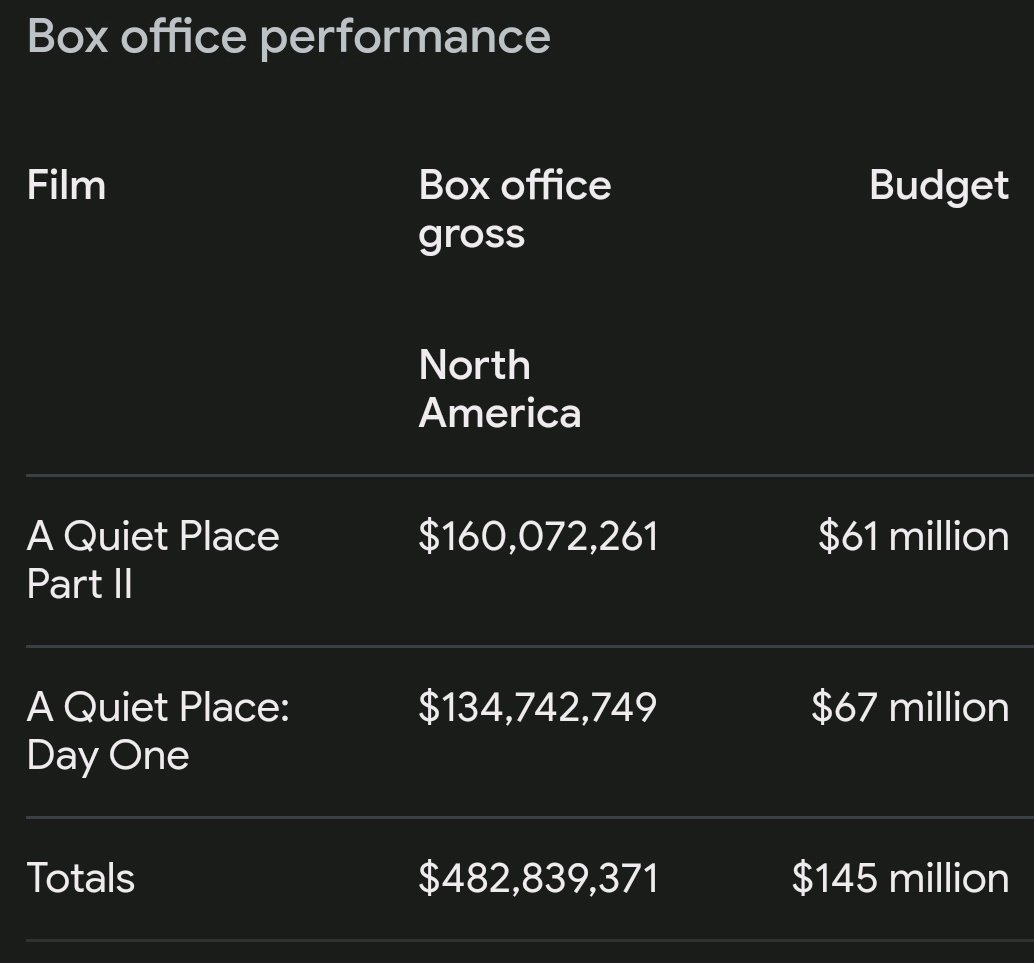
Task: Click the word "gross" in the column header
Action: 471,234
